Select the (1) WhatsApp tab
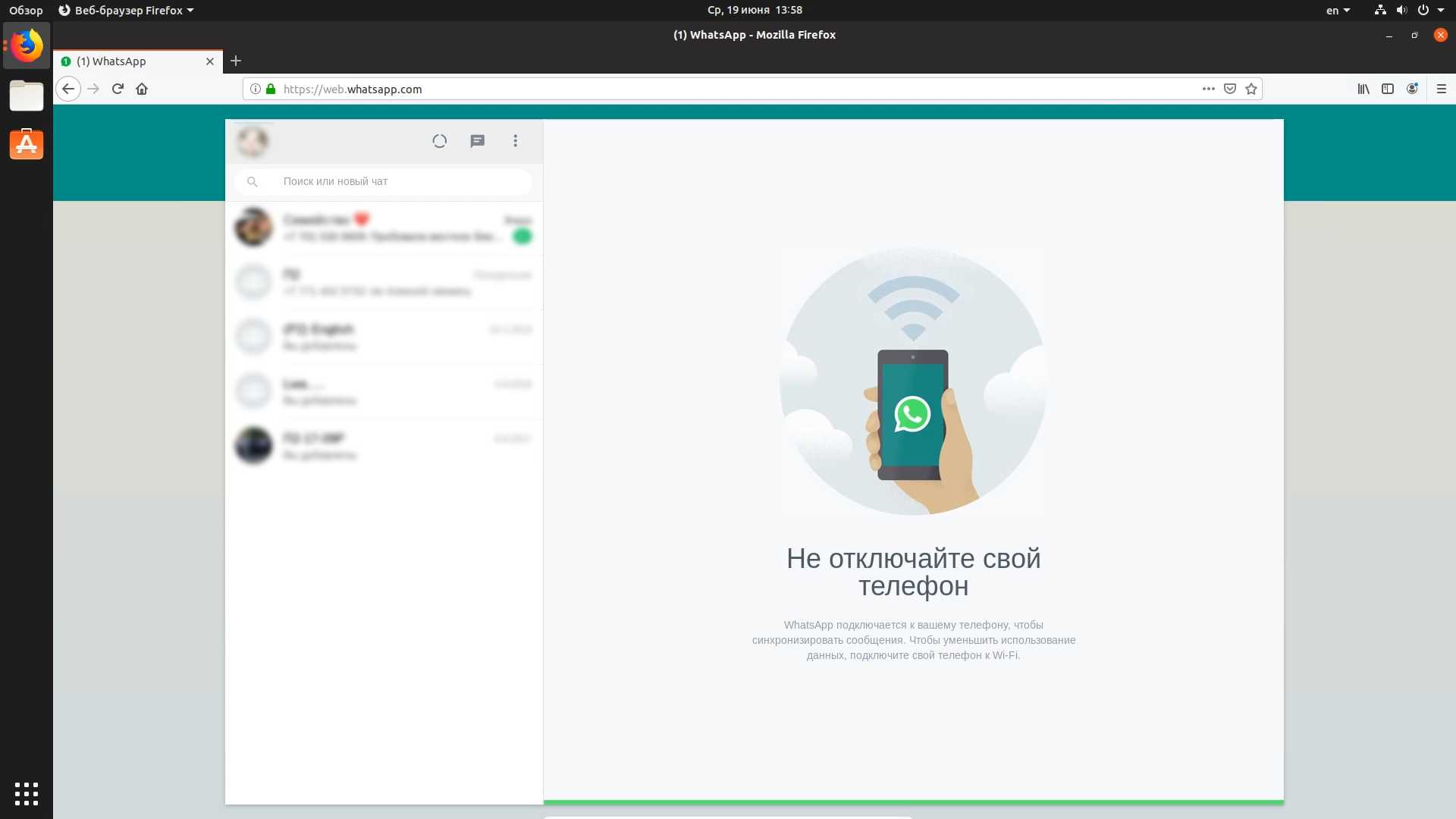Image resolution: width=1456 pixels, height=819 pixels. click(138, 61)
